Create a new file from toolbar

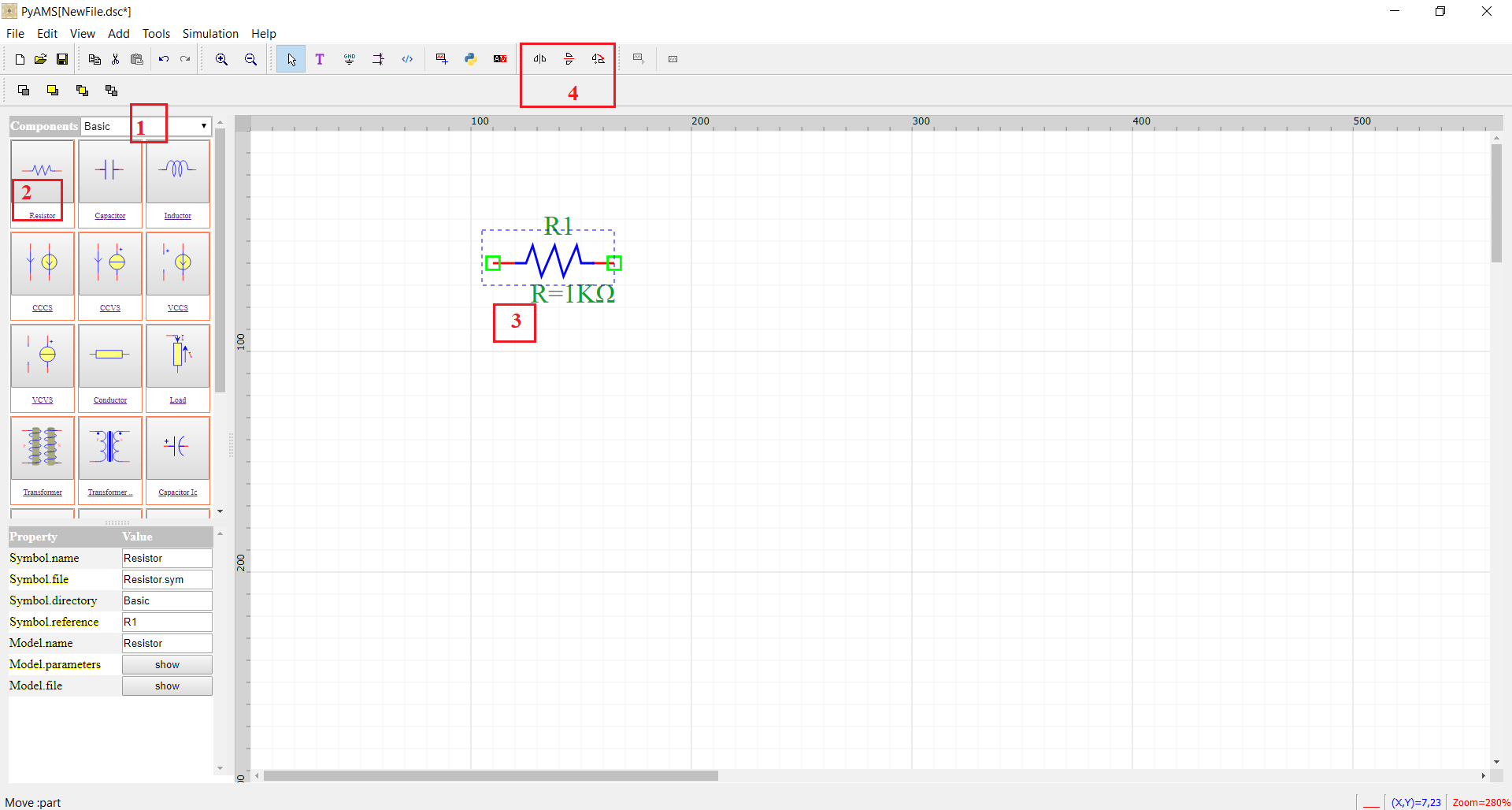[x=20, y=59]
